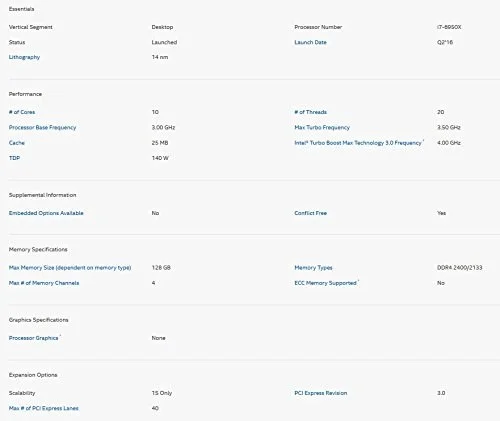
Task: Select the Processor Number value i7-6950X
Action: click(449, 27)
